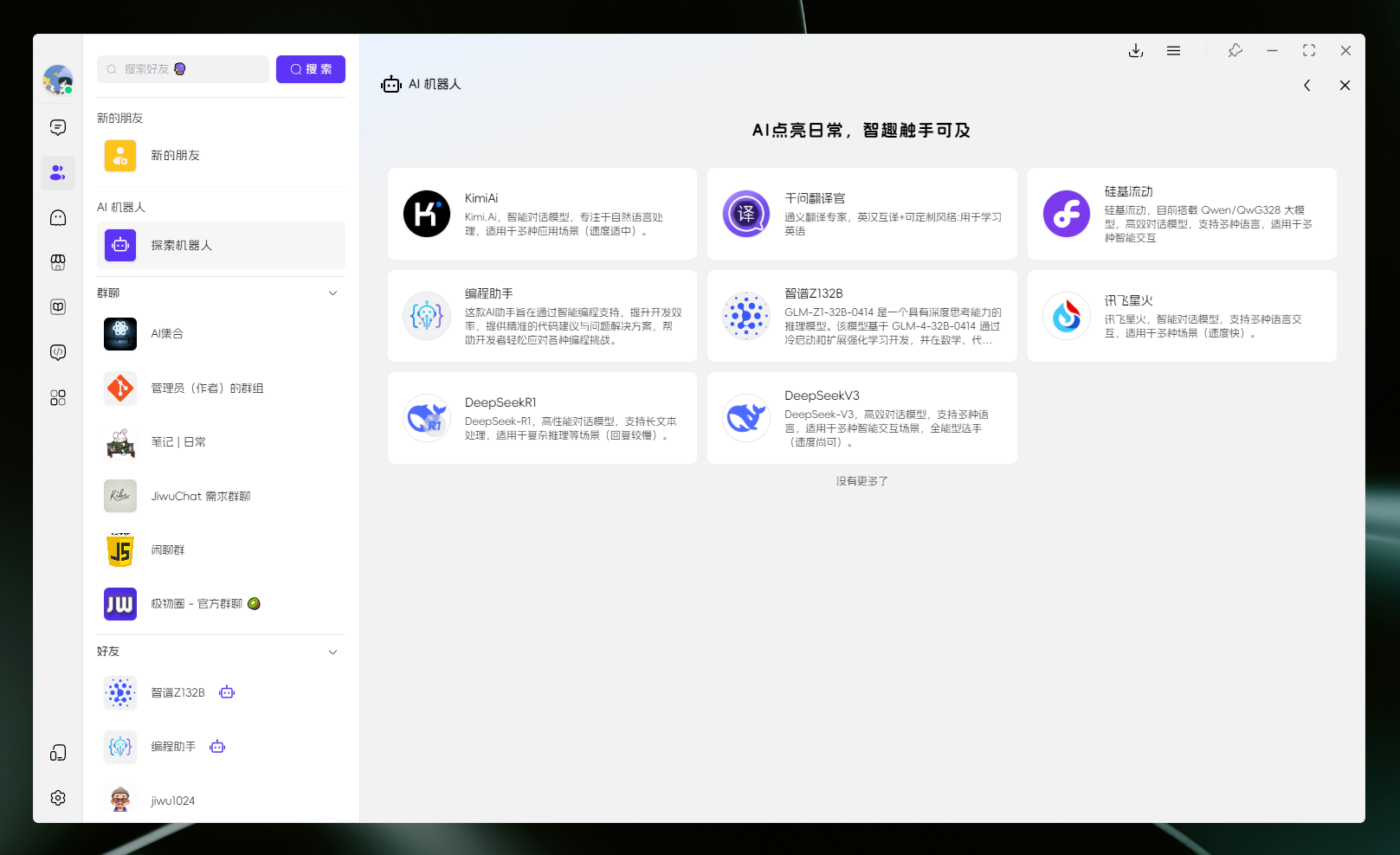Open the AI集合 group chat

(221, 334)
